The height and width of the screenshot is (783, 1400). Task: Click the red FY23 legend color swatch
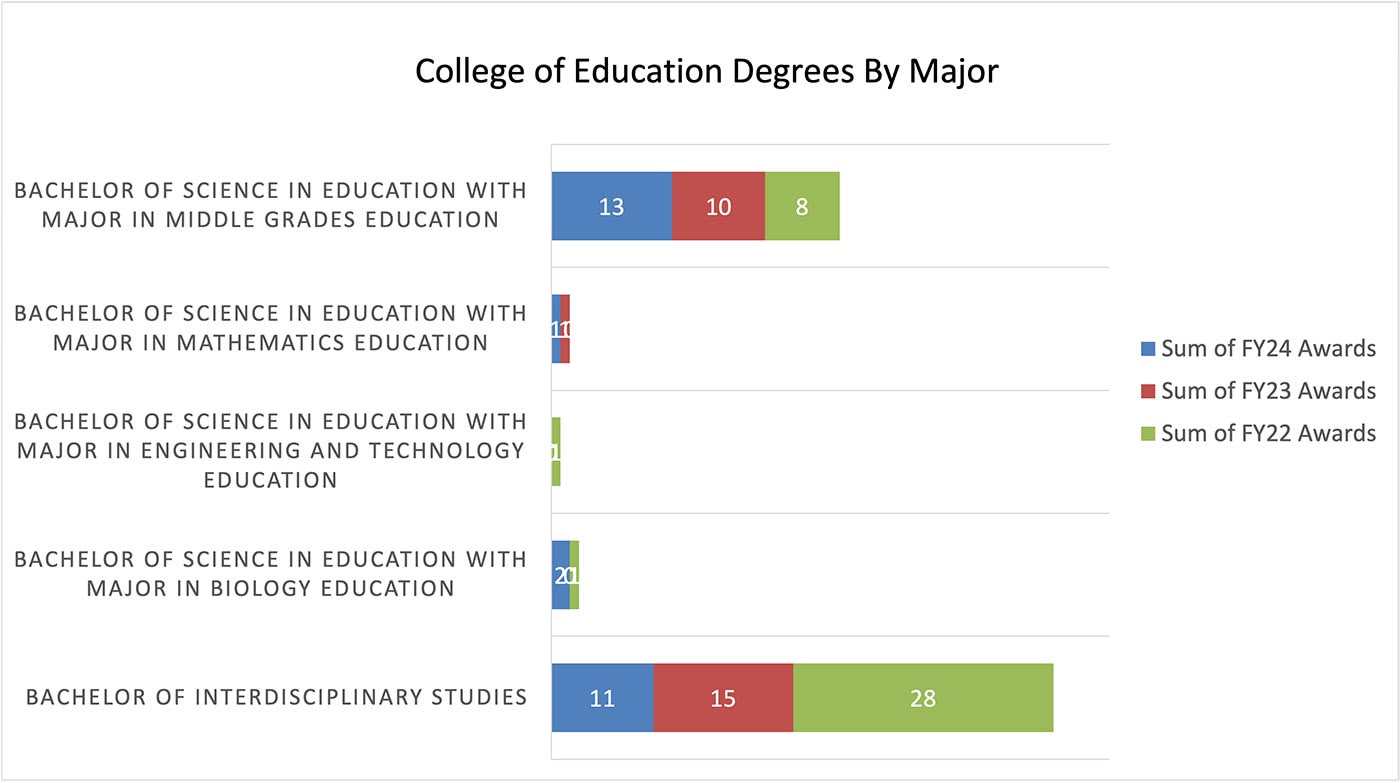tap(1147, 391)
